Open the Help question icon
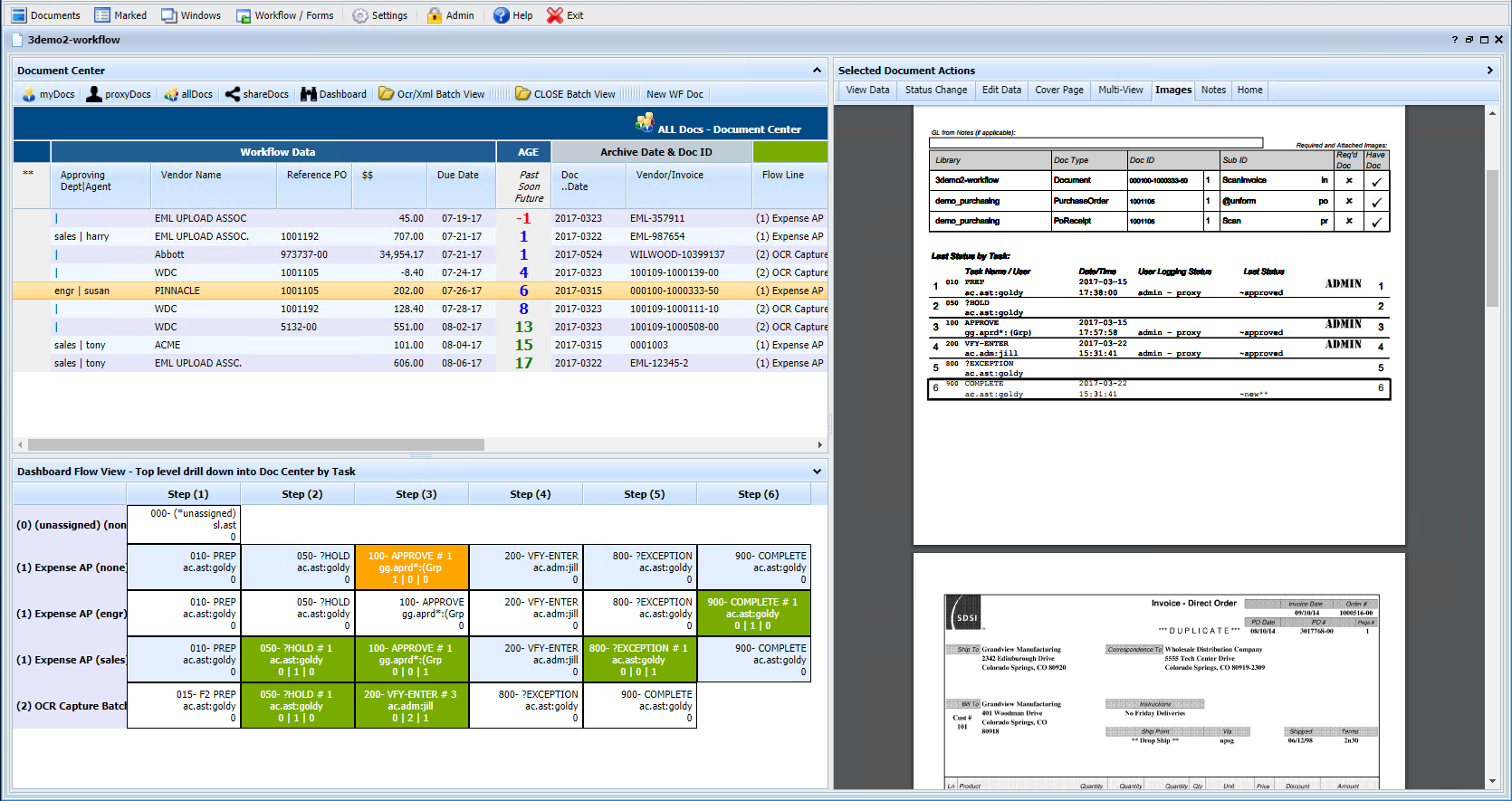 (x=502, y=15)
